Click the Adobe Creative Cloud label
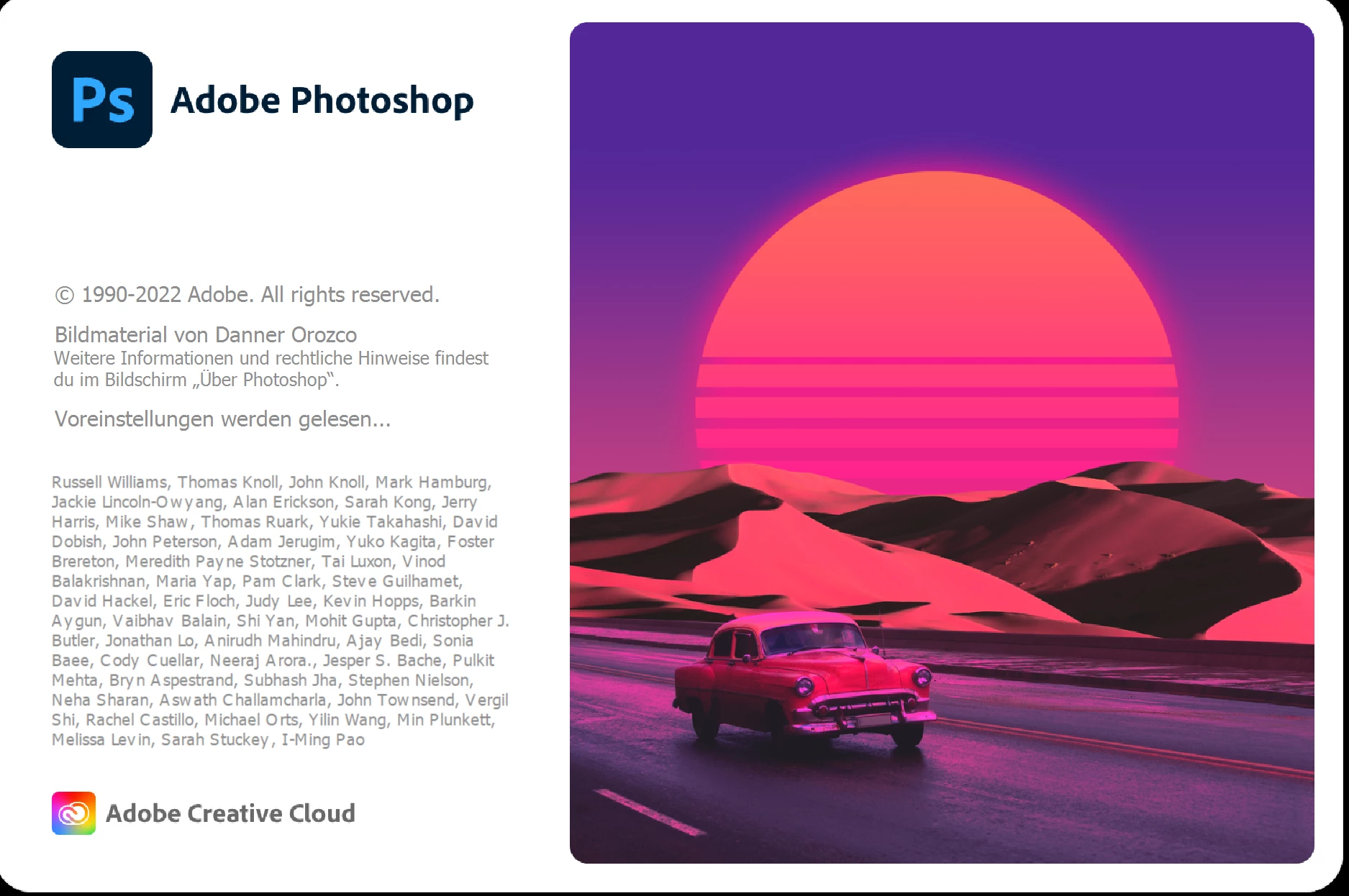This screenshot has width=1349, height=896. pos(230,813)
